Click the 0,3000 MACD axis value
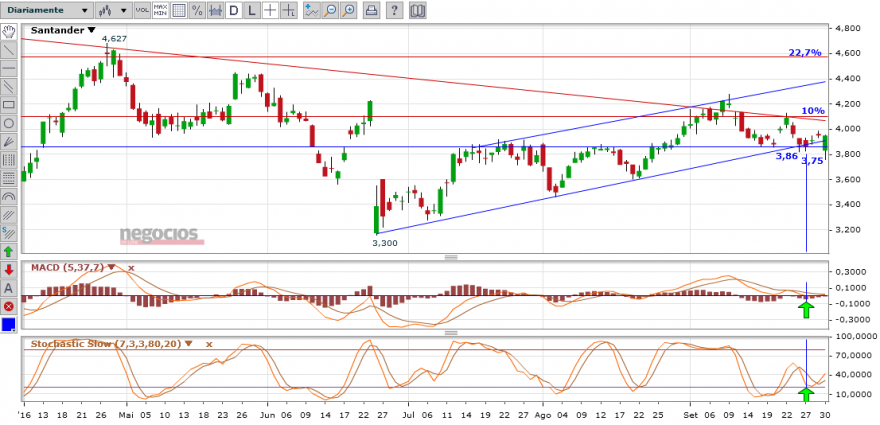Viewport: 880px width, 425px height. point(850,272)
